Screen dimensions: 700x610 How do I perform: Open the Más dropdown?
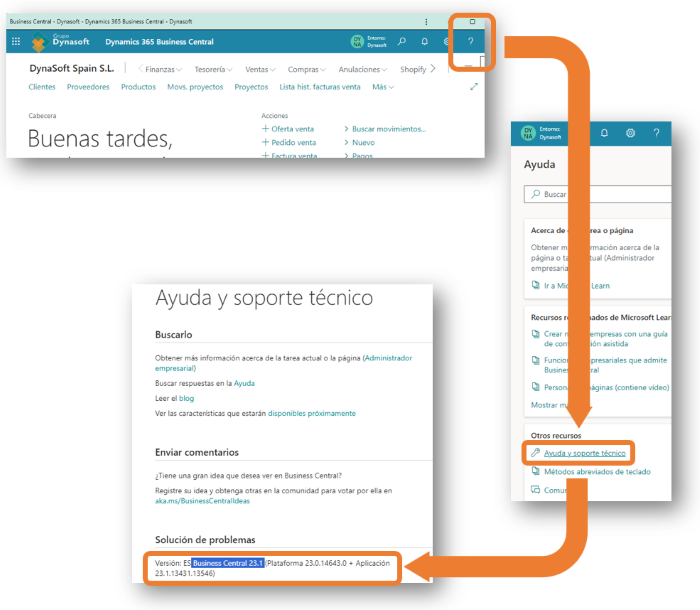[383, 87]
